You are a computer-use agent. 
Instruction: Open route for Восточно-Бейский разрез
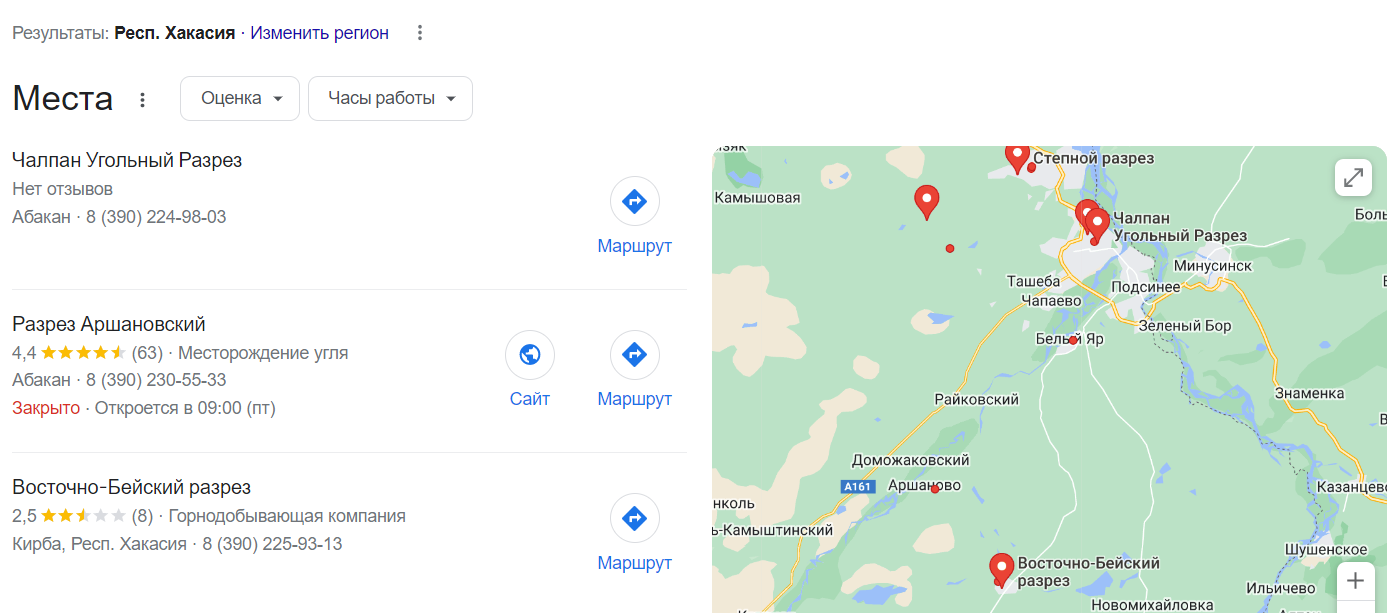(634, 518)
